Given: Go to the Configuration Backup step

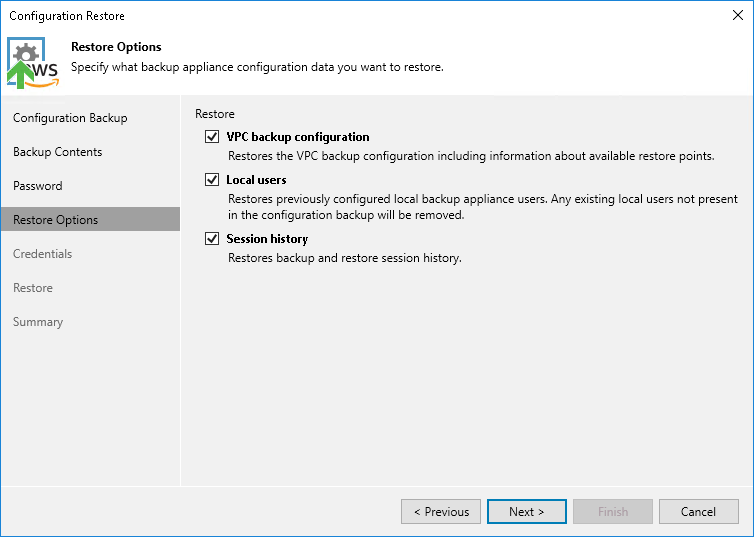Looking at the screenshot, I should [70, 118].
